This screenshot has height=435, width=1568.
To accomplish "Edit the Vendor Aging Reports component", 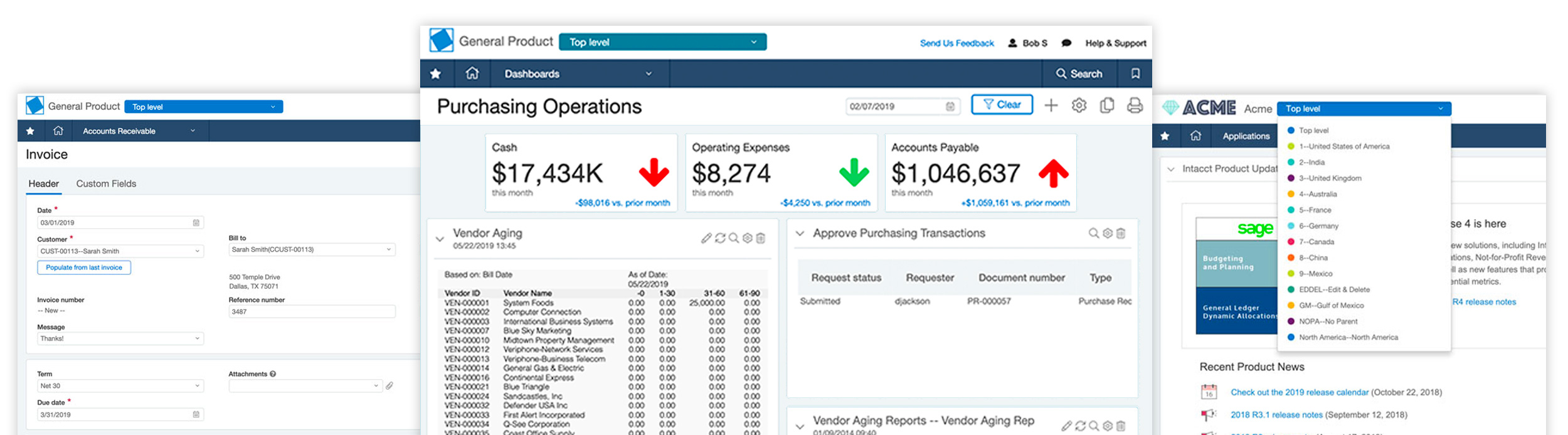I will tap(1066, 426).
